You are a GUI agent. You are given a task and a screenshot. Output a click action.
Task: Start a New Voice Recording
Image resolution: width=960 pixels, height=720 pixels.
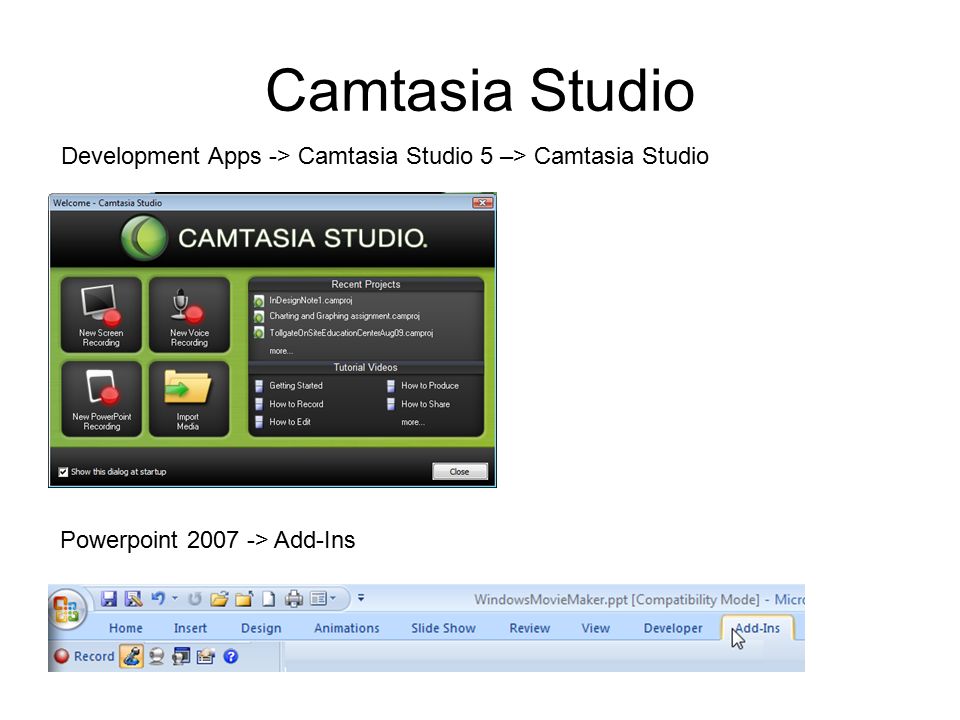(x=189, y=315)
